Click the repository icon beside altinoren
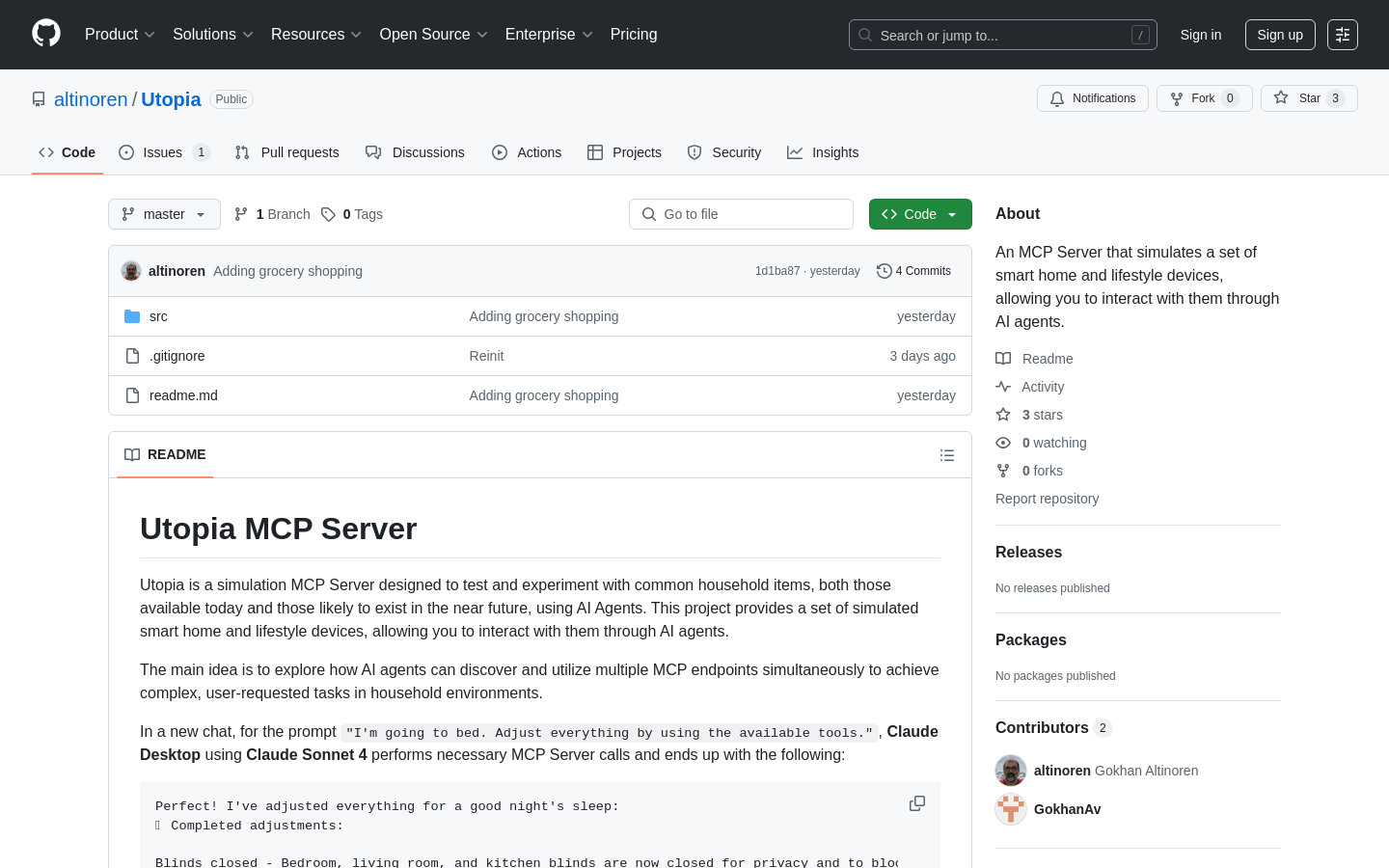 (x=39, y=99)
